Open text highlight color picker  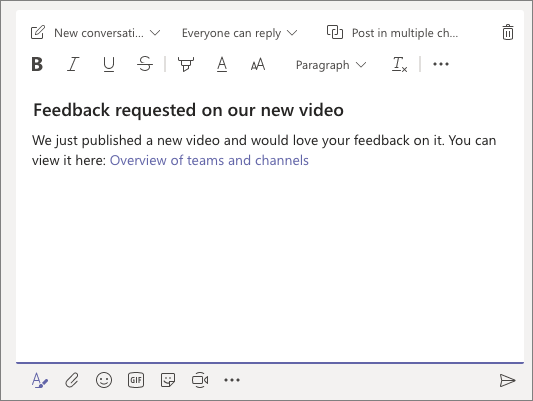tap(186, 64)
